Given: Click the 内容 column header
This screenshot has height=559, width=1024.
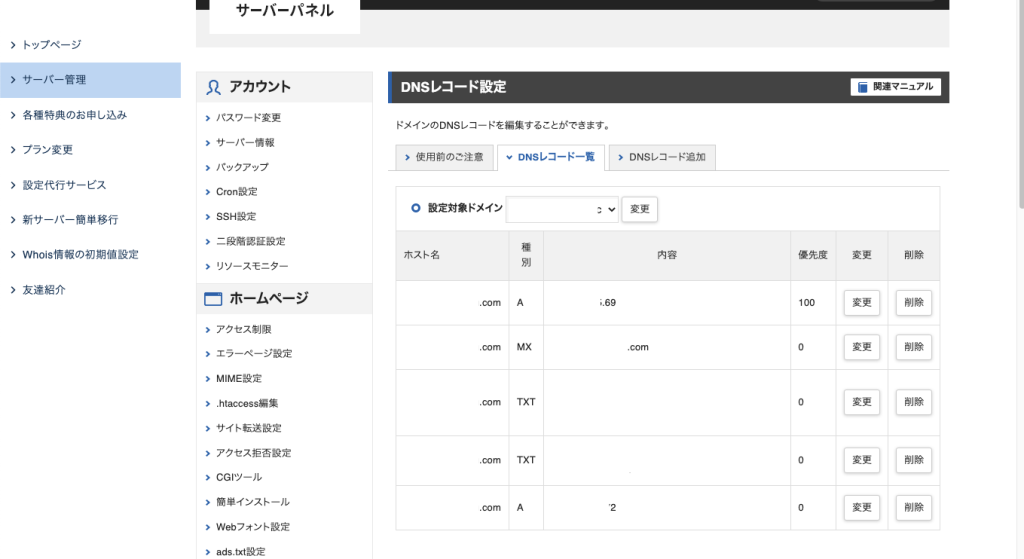Looking at the screenshot, I should (667, 255).
